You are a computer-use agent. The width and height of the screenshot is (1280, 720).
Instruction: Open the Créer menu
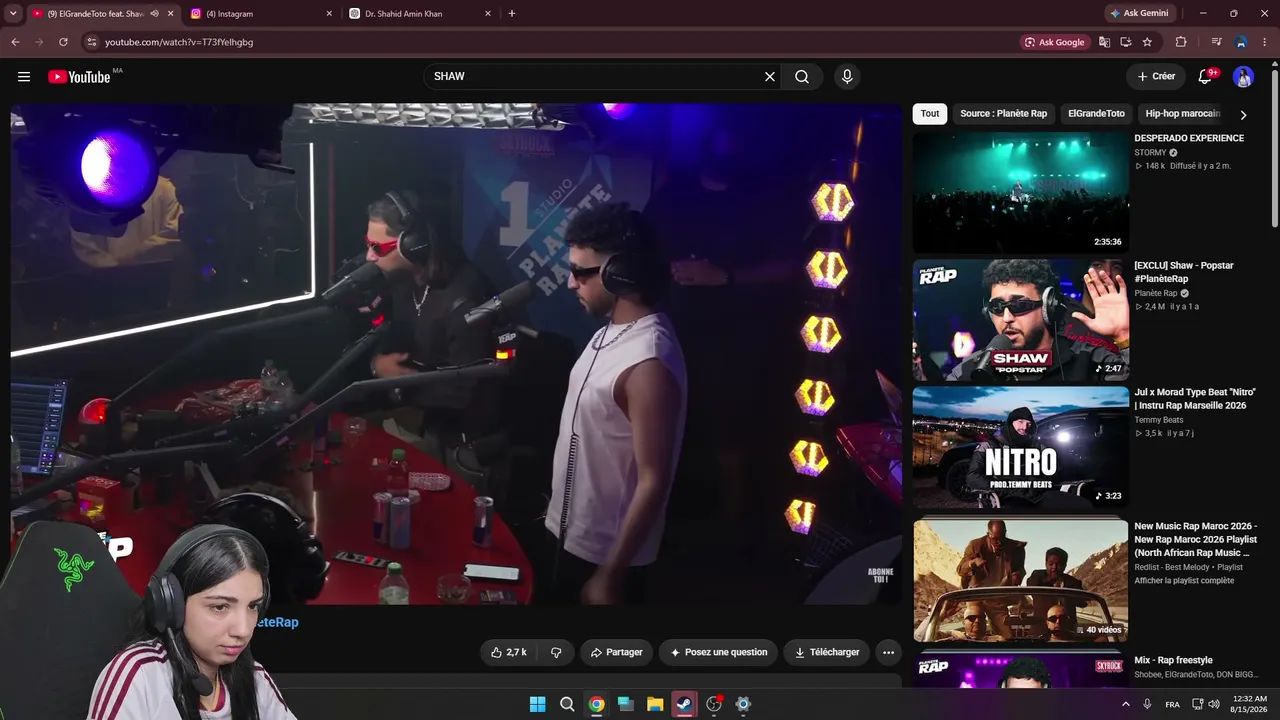[x=1156, y=77]
